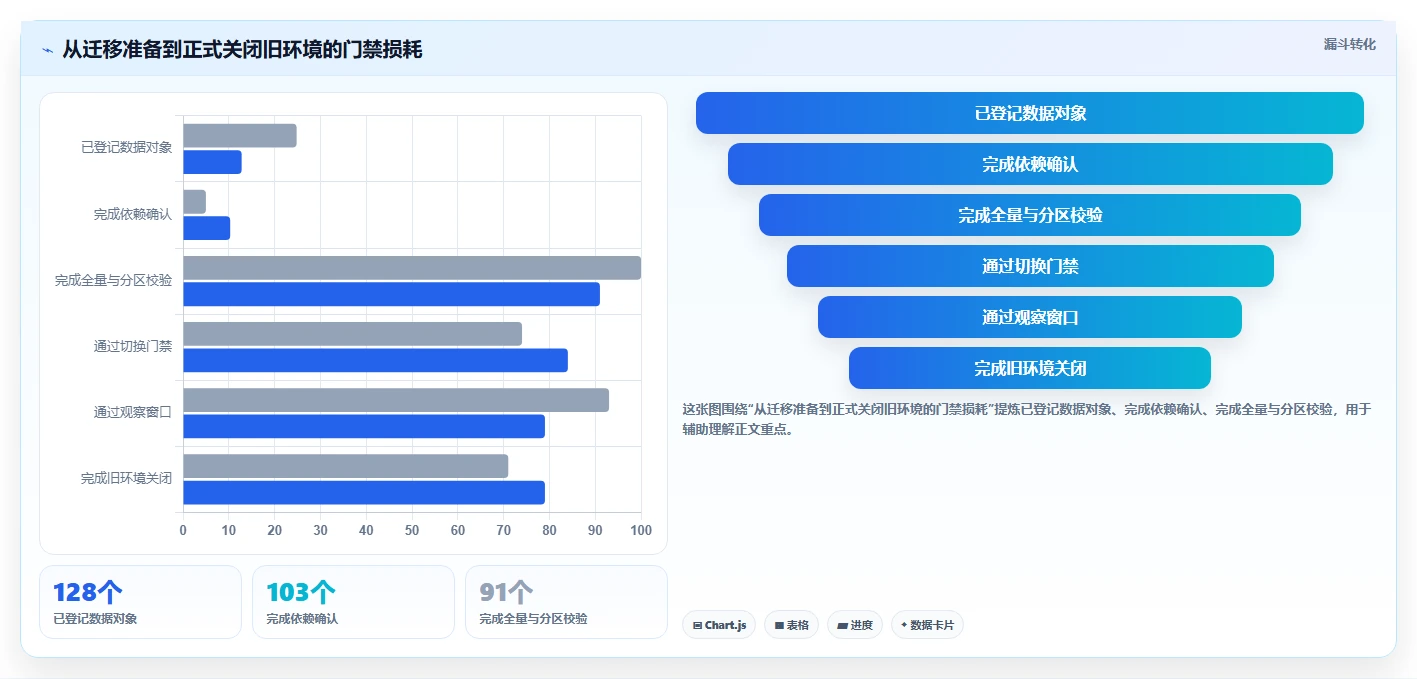Click the 数据卡片 tag chip

[x=927, y=625]
